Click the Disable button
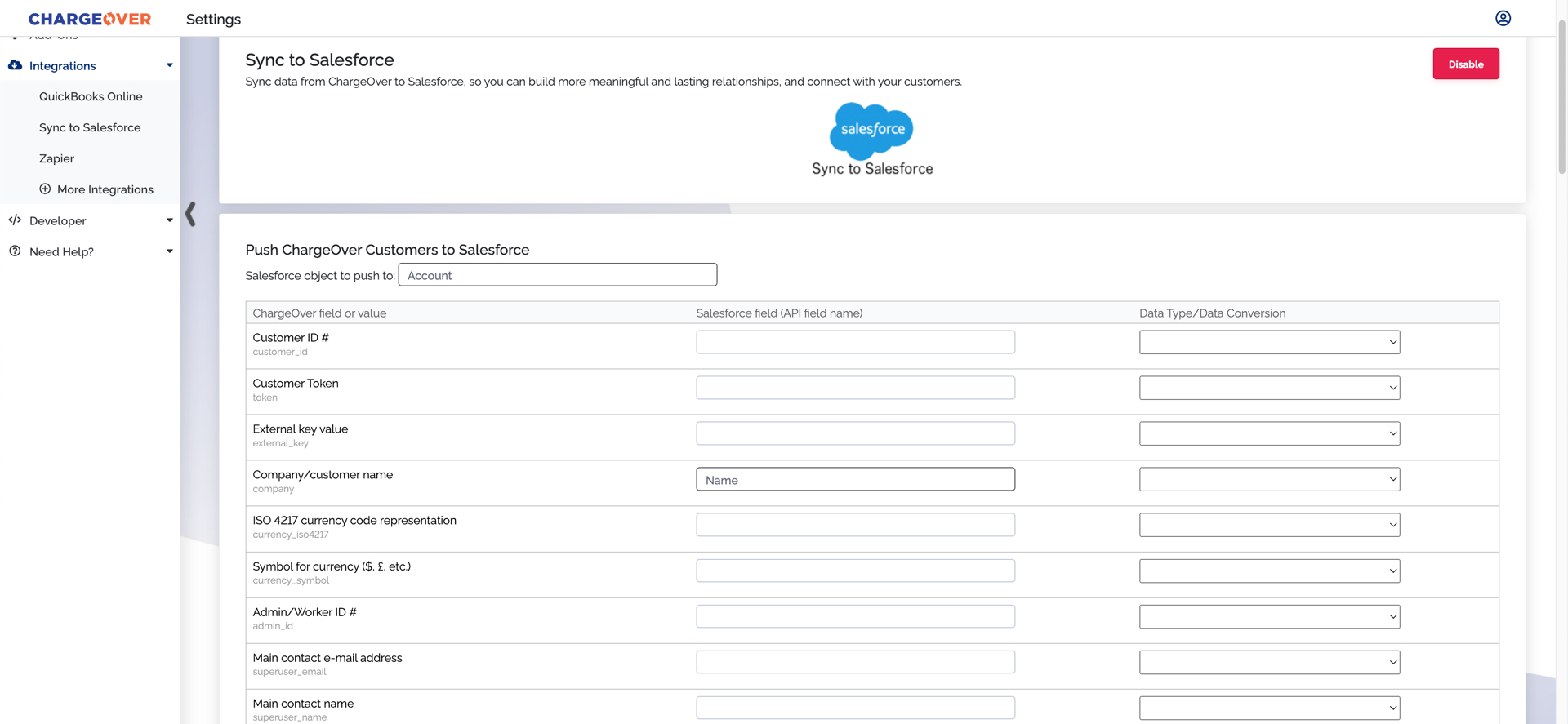Image resolution: width=1568 pixels, height=724 pixels. 1466,64
